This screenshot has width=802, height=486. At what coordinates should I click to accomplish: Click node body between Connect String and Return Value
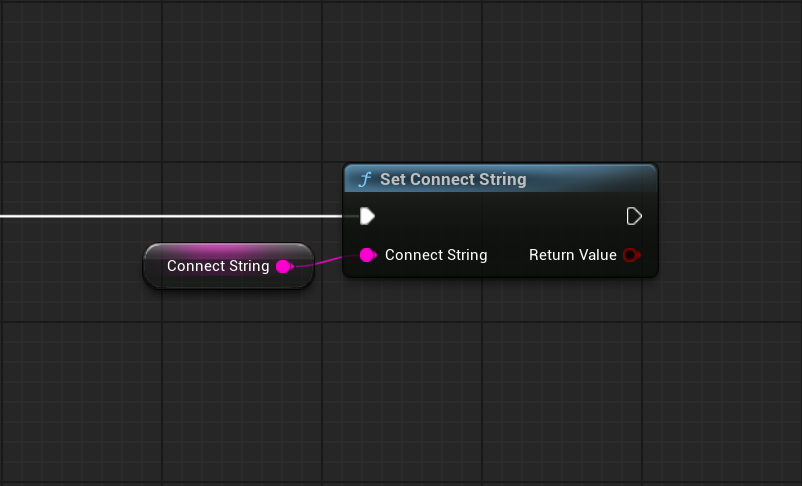click(508, 256)
